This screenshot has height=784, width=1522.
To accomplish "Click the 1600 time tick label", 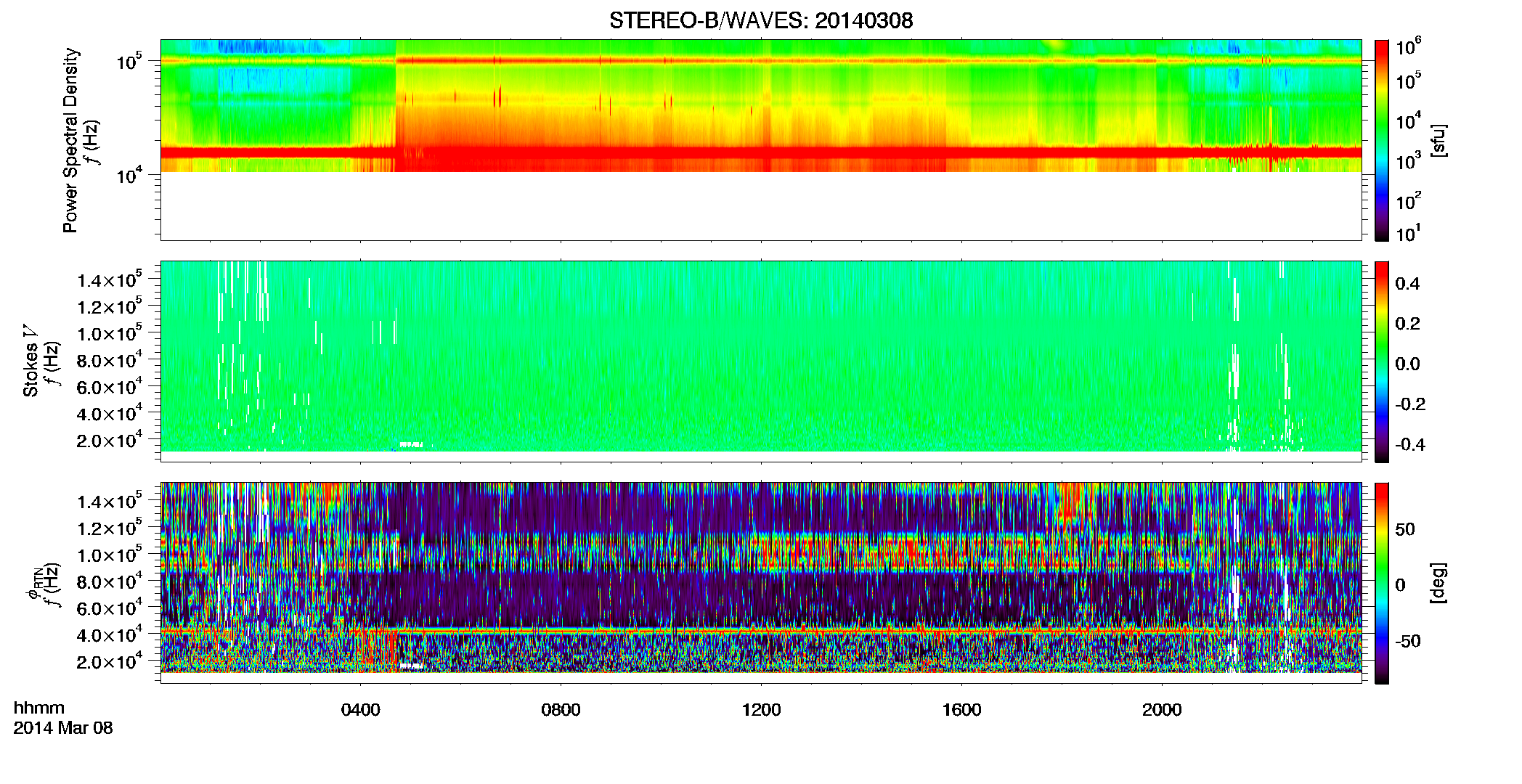I will tap(961, 710).
